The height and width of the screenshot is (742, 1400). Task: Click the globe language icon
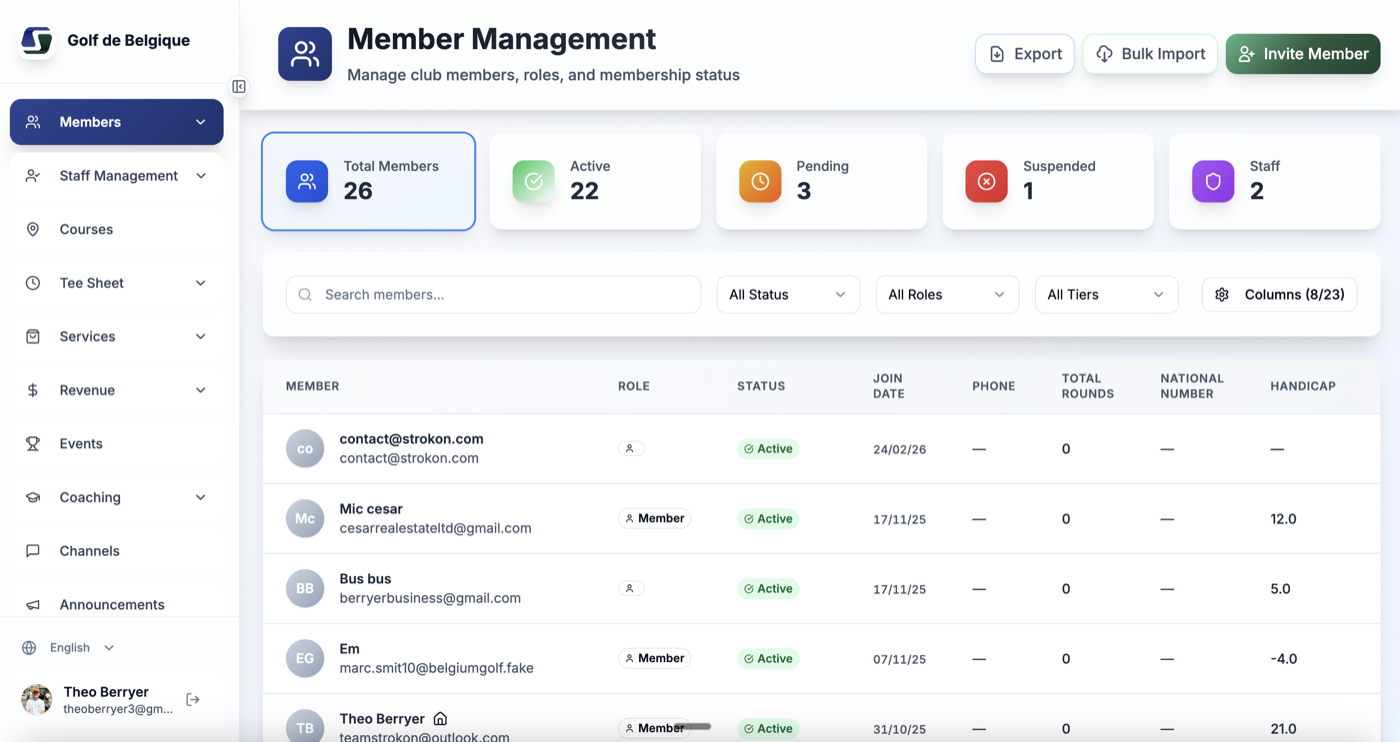(x=29, y=648)
